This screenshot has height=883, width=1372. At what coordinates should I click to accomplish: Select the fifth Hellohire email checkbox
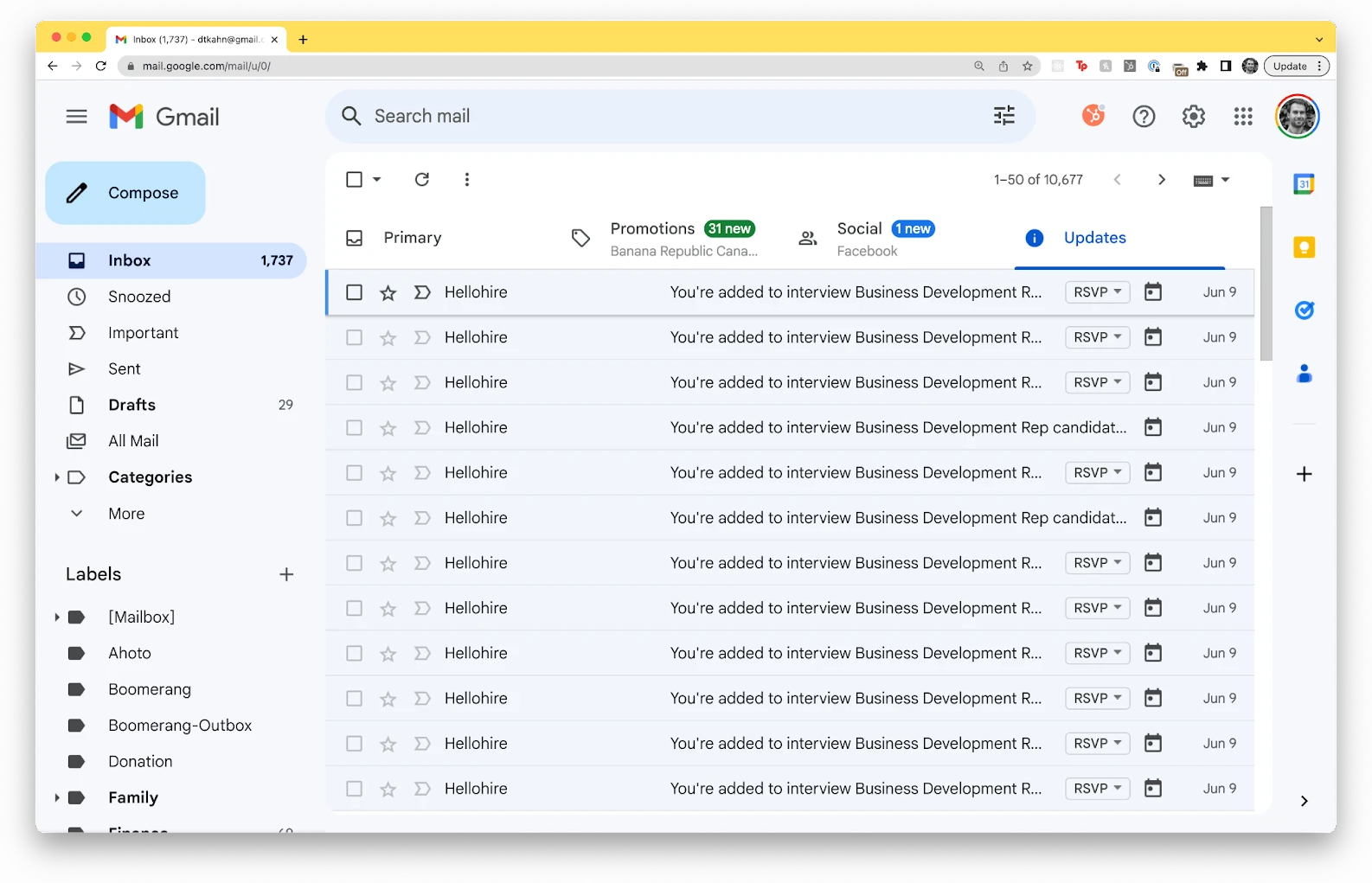coord(354,472)
